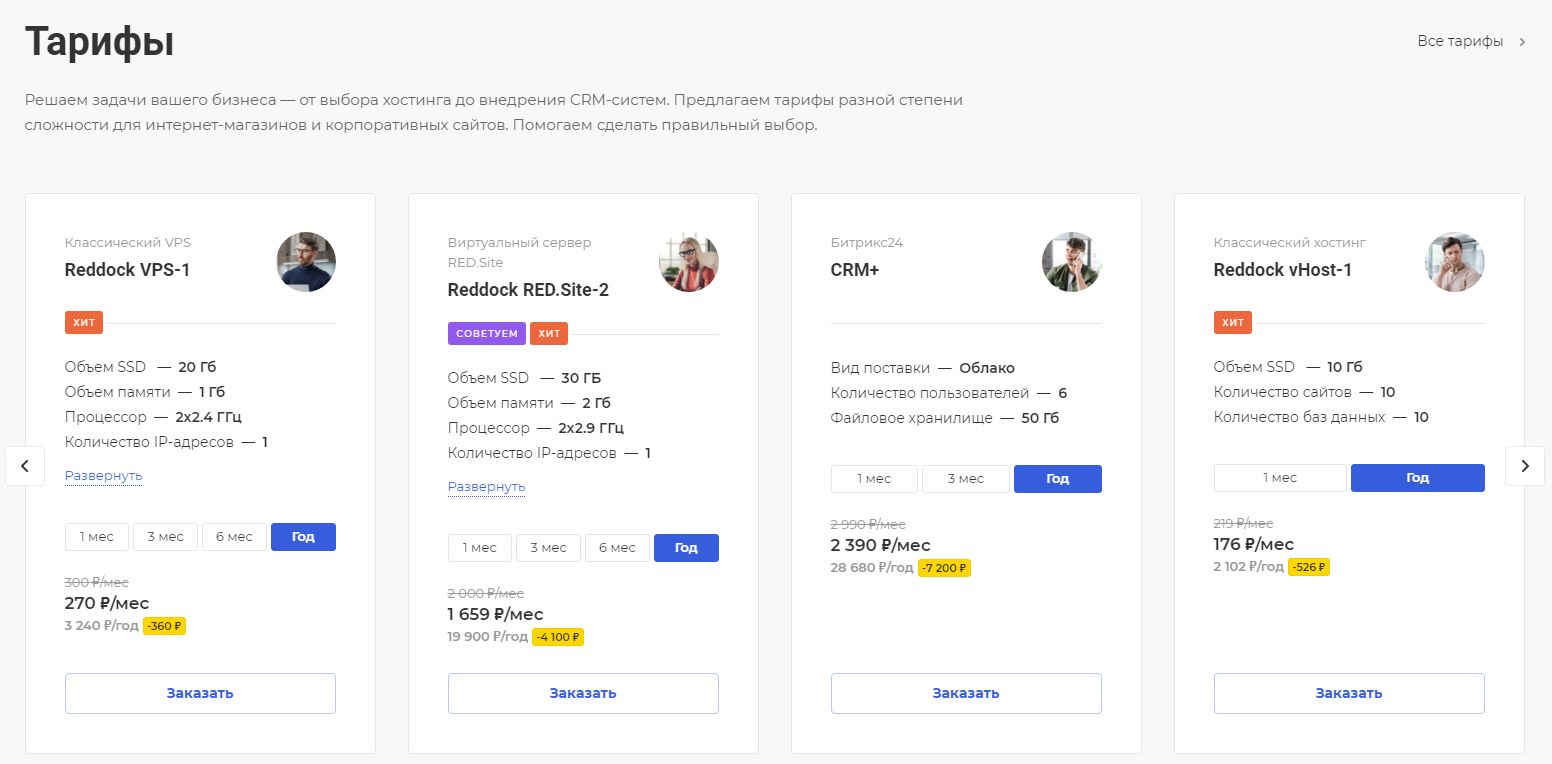Click the Вид поставки — Облако spec line
The width and height of the screenshot is (1552, 764).
pos(923,368)
